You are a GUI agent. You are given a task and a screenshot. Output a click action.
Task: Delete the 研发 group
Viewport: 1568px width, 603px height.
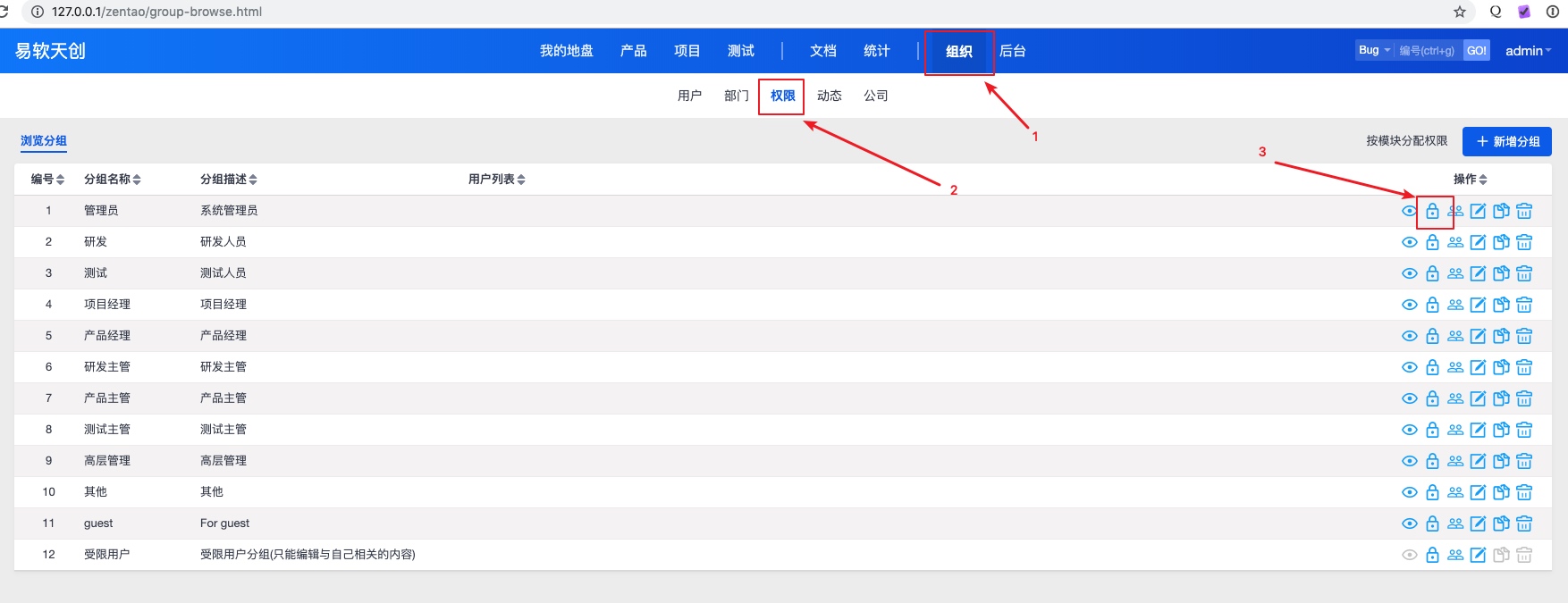pyautogui.click(x=1524, y=242)
